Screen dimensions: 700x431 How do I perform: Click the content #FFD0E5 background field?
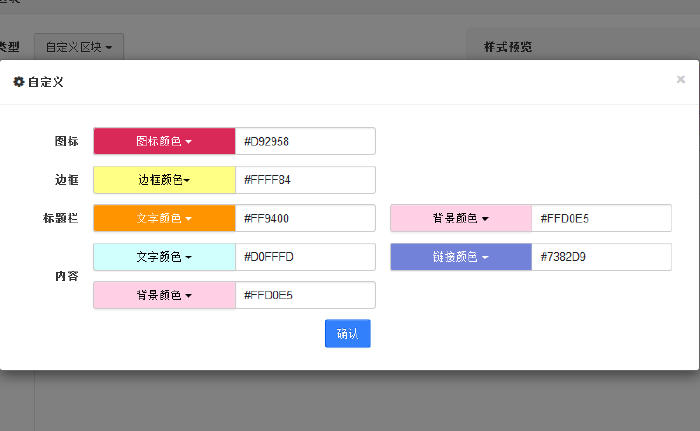(x=305, y=295)
